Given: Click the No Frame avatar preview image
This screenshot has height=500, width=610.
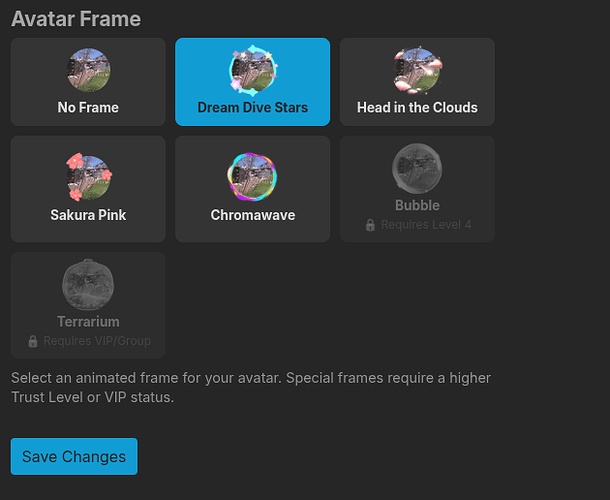Looking at the screenshot, I should click(x=88, y=70).
